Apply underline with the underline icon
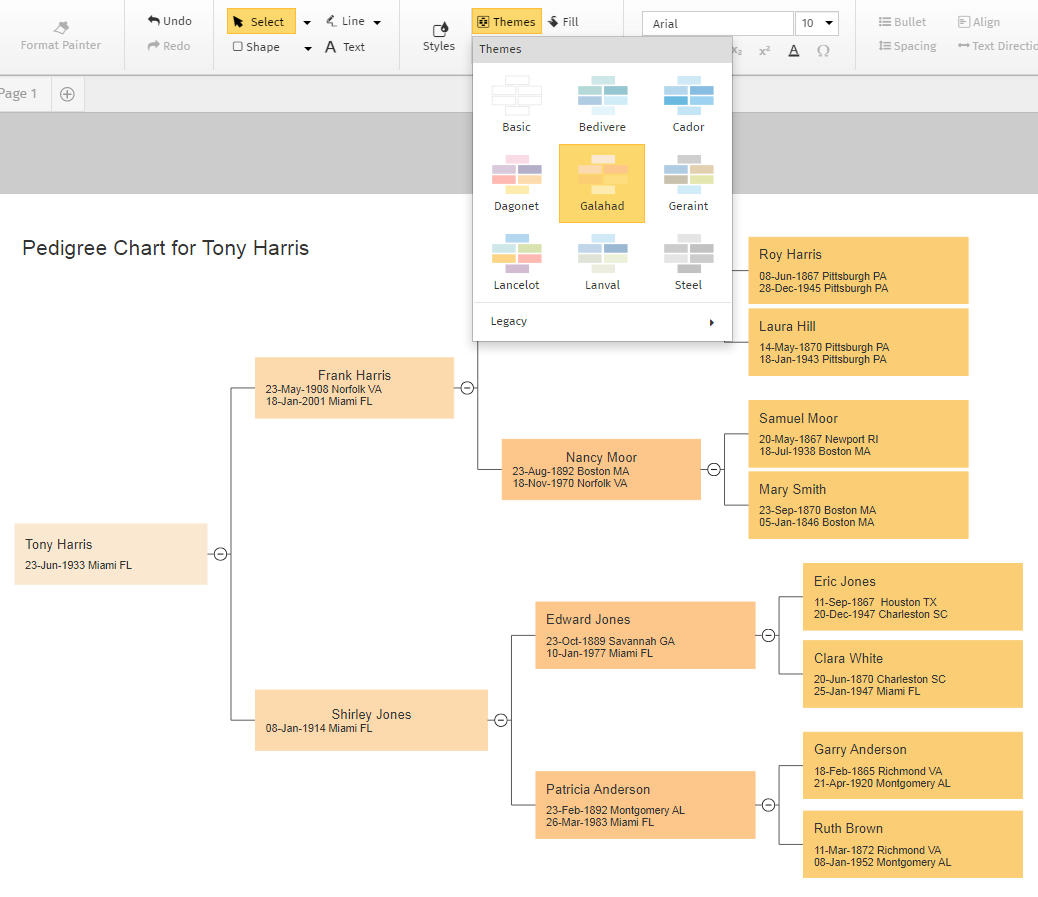This screenshot has width=1038, height=897. (793, 50)
